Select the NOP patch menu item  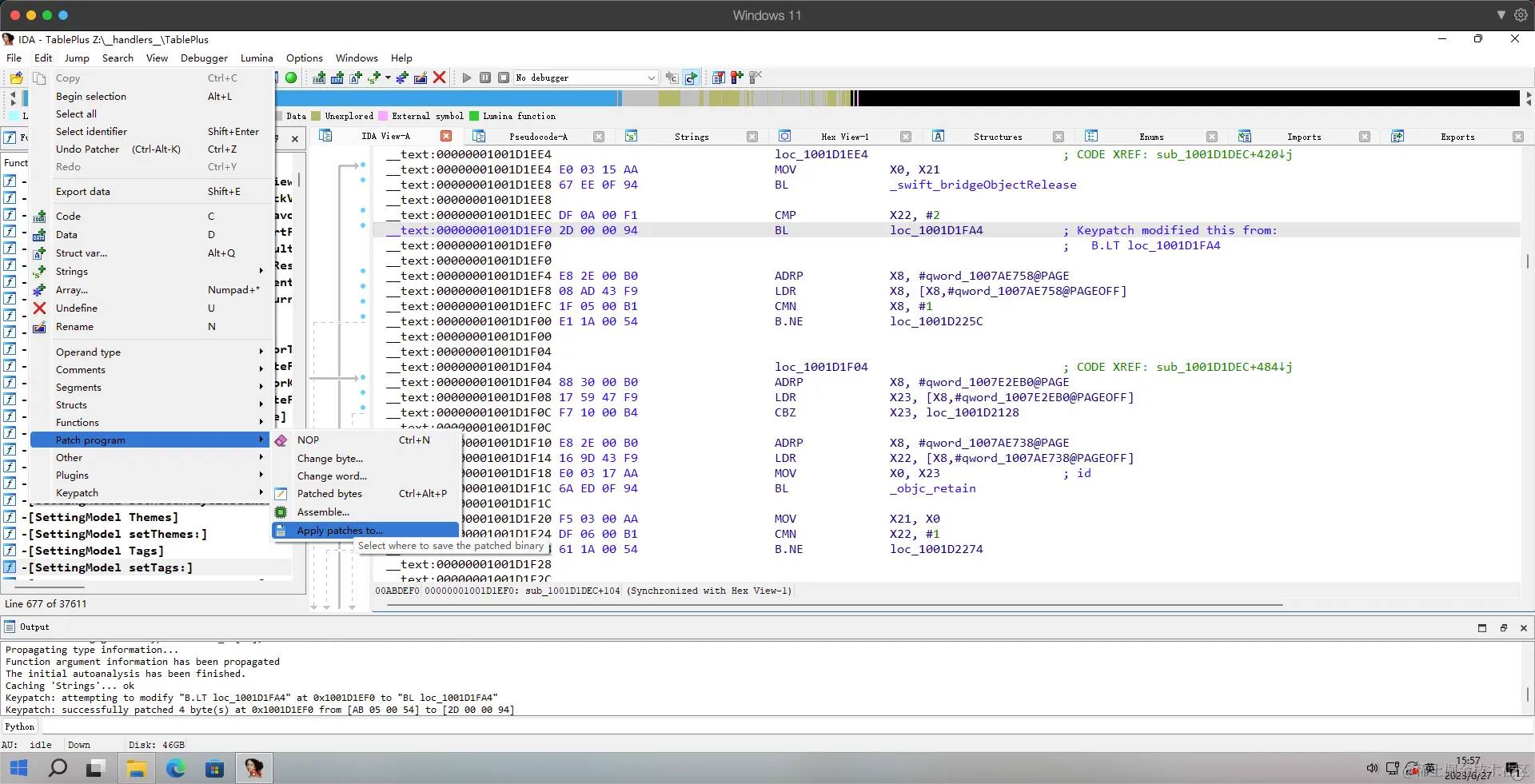click(x=366, y=440)
